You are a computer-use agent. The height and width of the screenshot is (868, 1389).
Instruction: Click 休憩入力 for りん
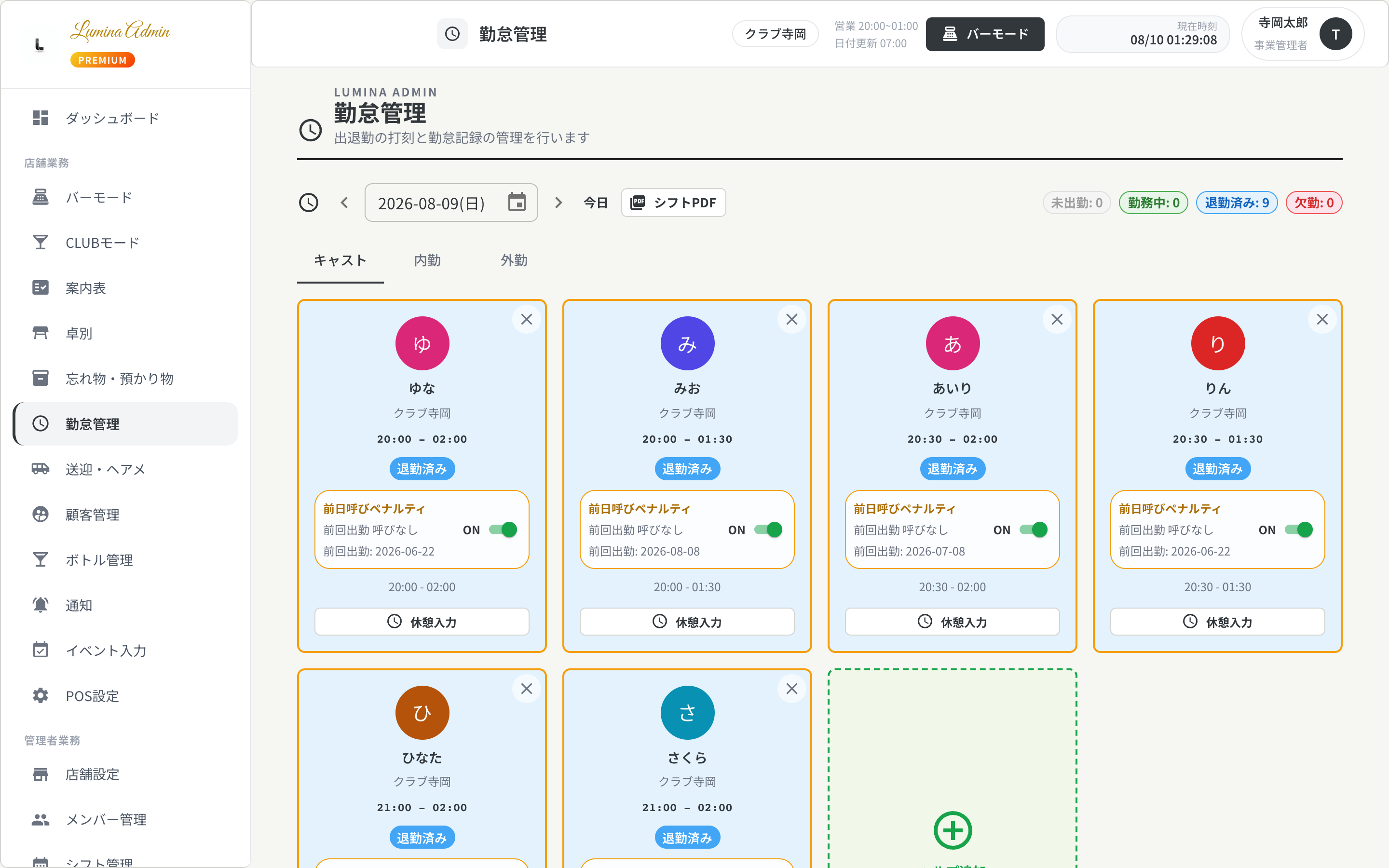coord(1217,622)
